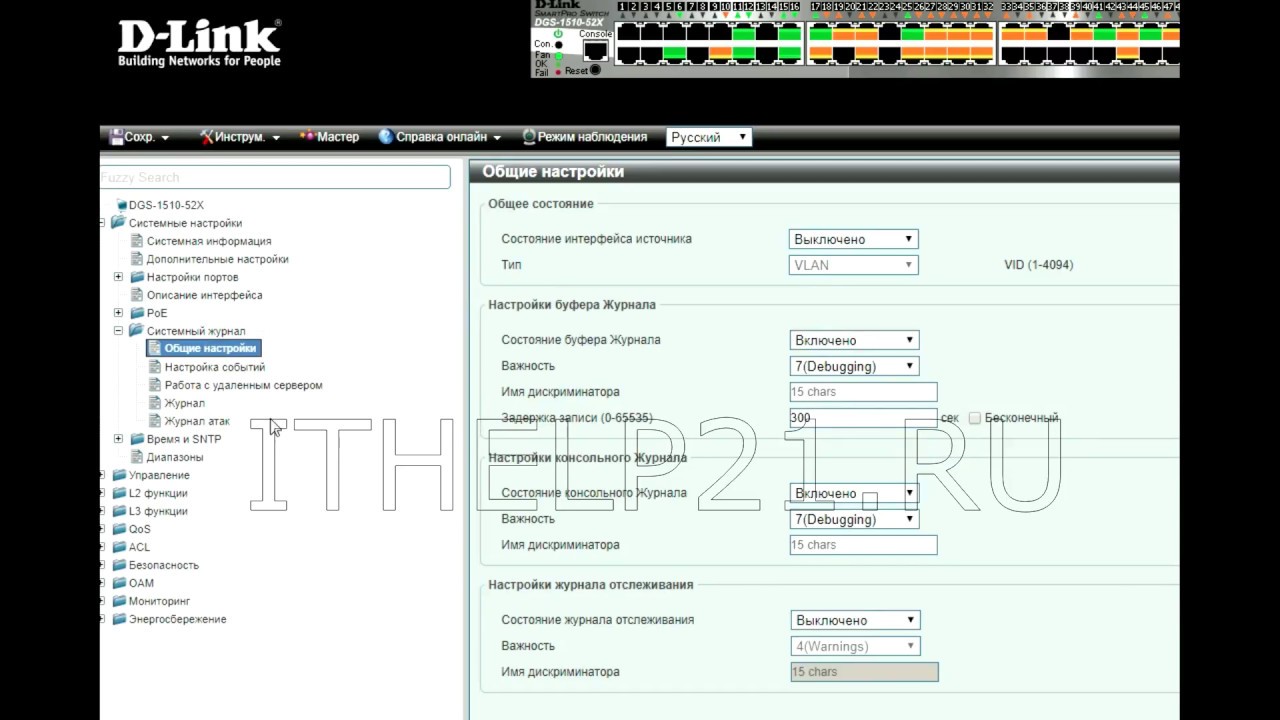Click the Fuzzy Search field
Viewport: 1280px width, 720px height.
275,177
